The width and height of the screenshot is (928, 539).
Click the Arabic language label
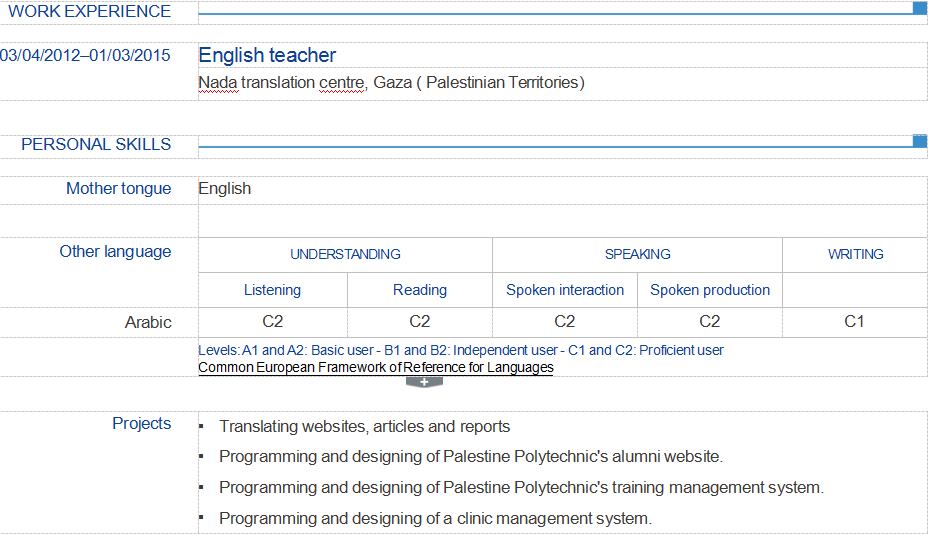[148, 322]
